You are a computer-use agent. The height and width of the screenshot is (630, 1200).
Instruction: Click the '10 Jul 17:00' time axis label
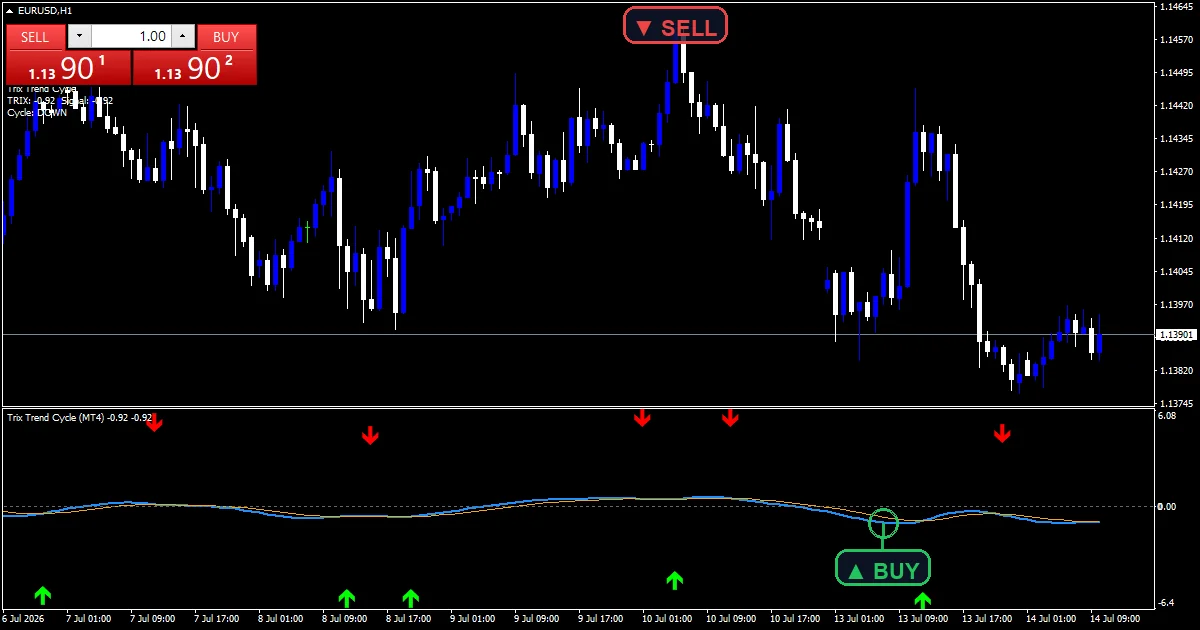coord(794,619)
